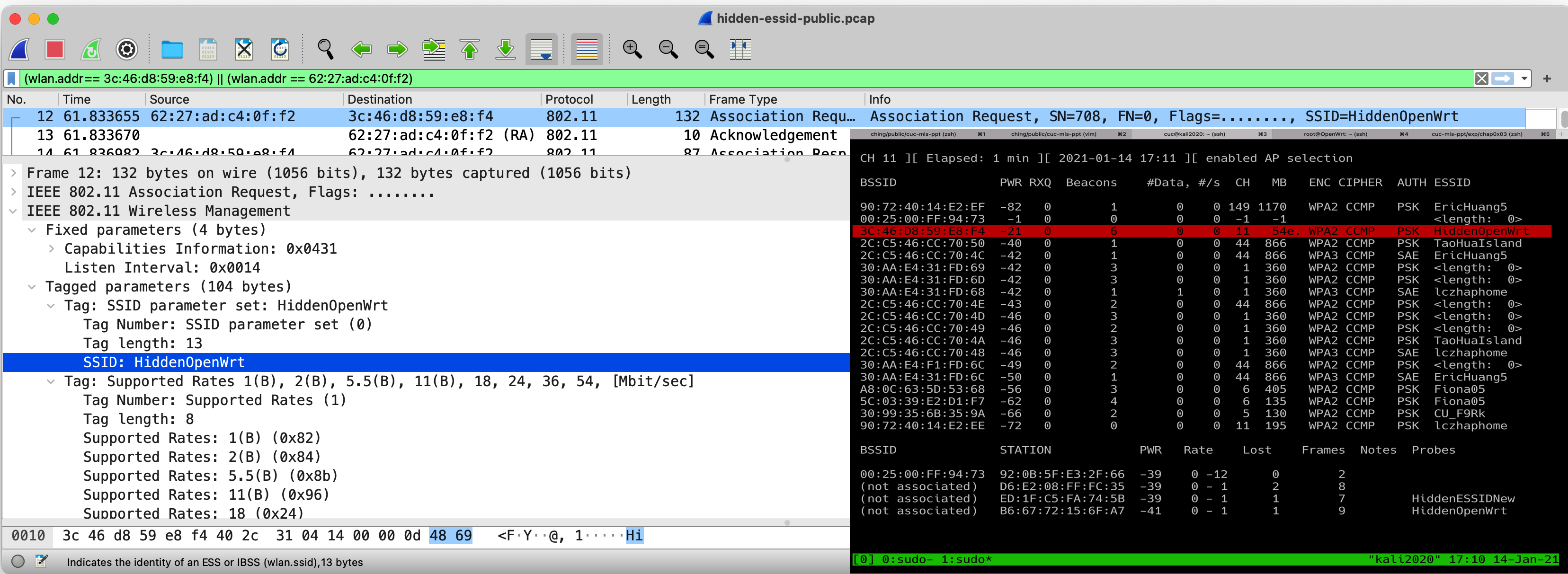1568x574 pixels.
Task: Collapse the Tagged parameters section
Action: click(x=32, y=287)
